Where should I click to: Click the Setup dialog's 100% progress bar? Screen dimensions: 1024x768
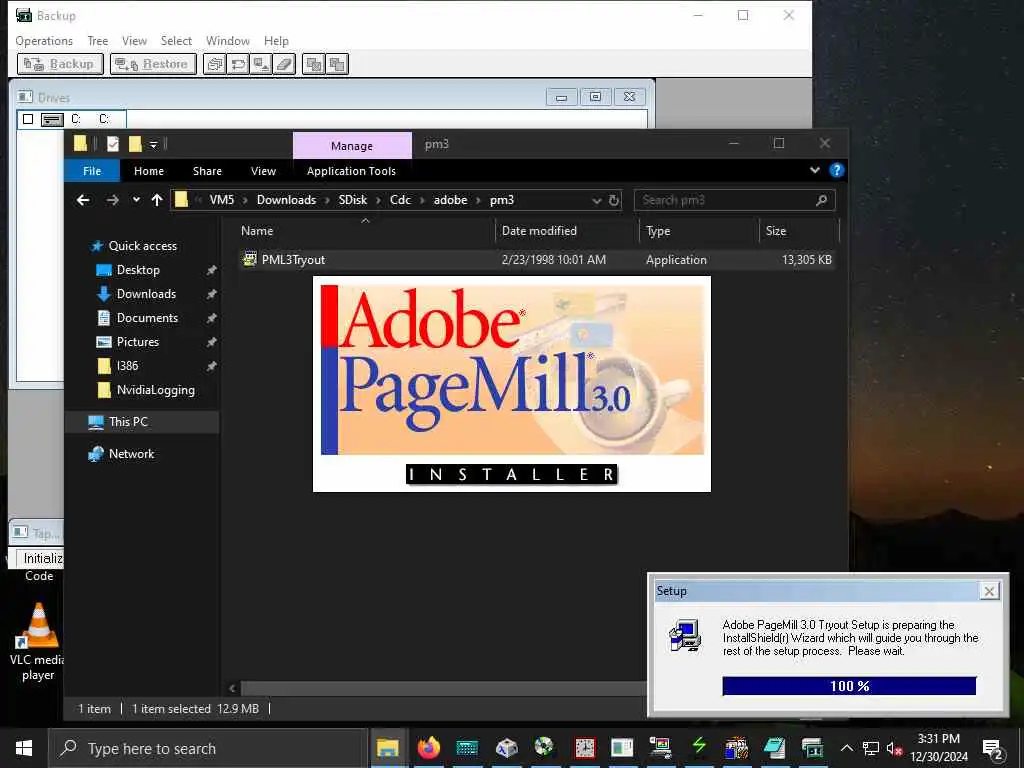(849, 686)
